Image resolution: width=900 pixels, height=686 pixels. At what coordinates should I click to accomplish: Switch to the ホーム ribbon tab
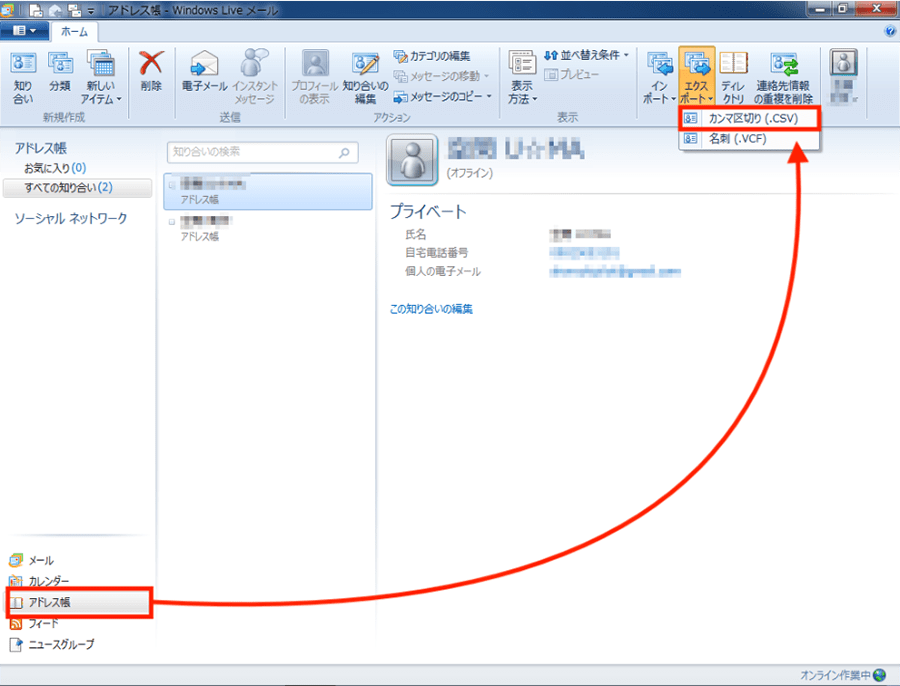click(75, 32)
